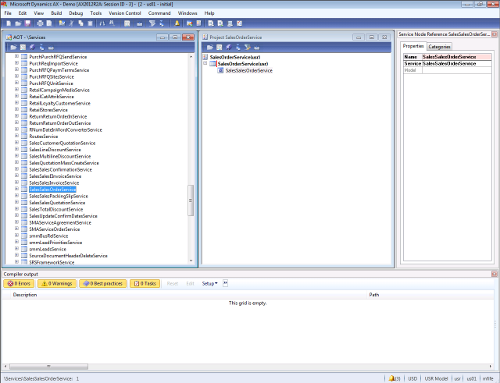This screenshot has width=500, height=383.
Task: Expand the SalesSalesInvoiceService node in AOT
Action: tap(17, 182)
